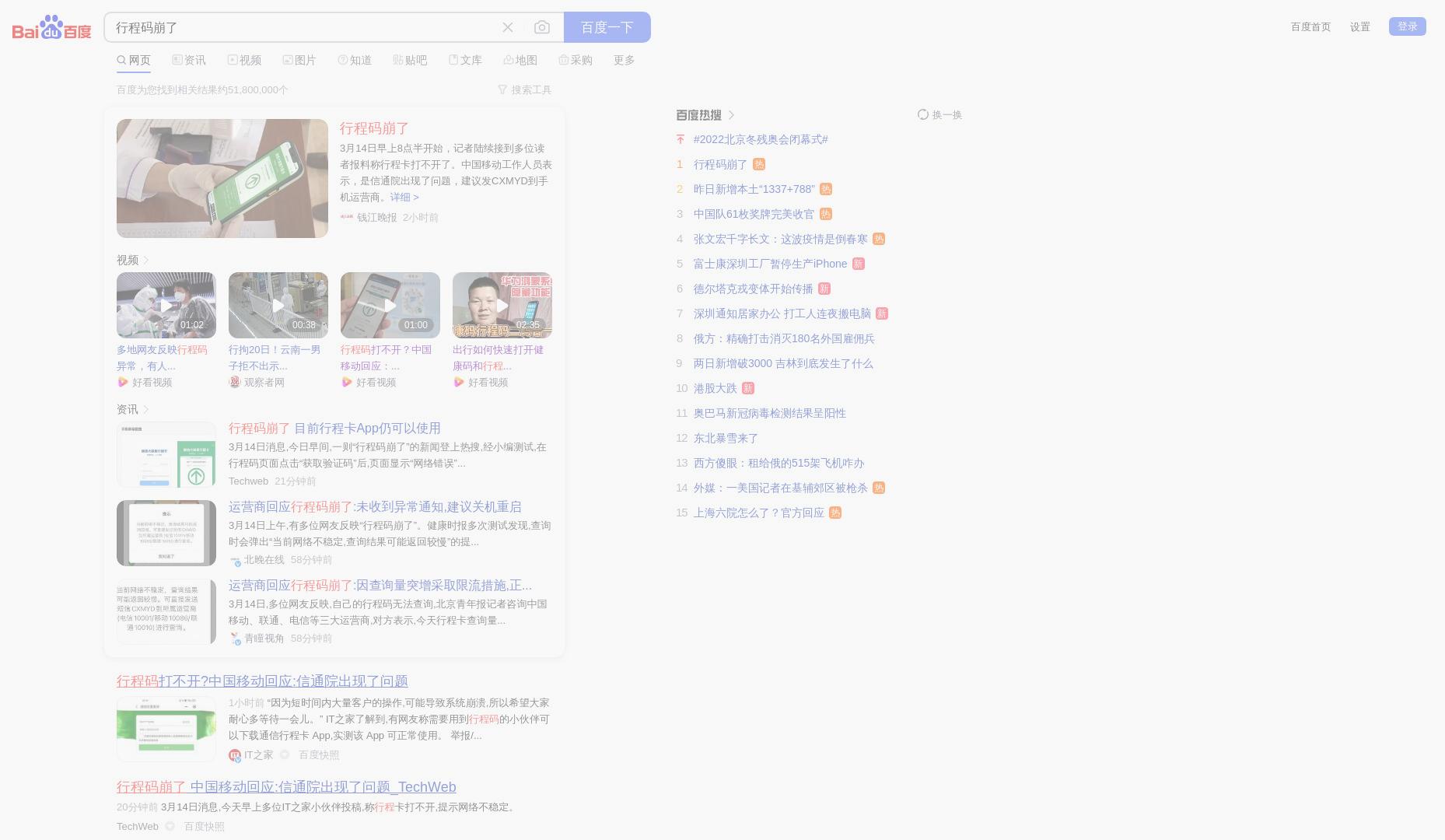Switch to the 采购 tab
1445x840 pixels.
576,60
